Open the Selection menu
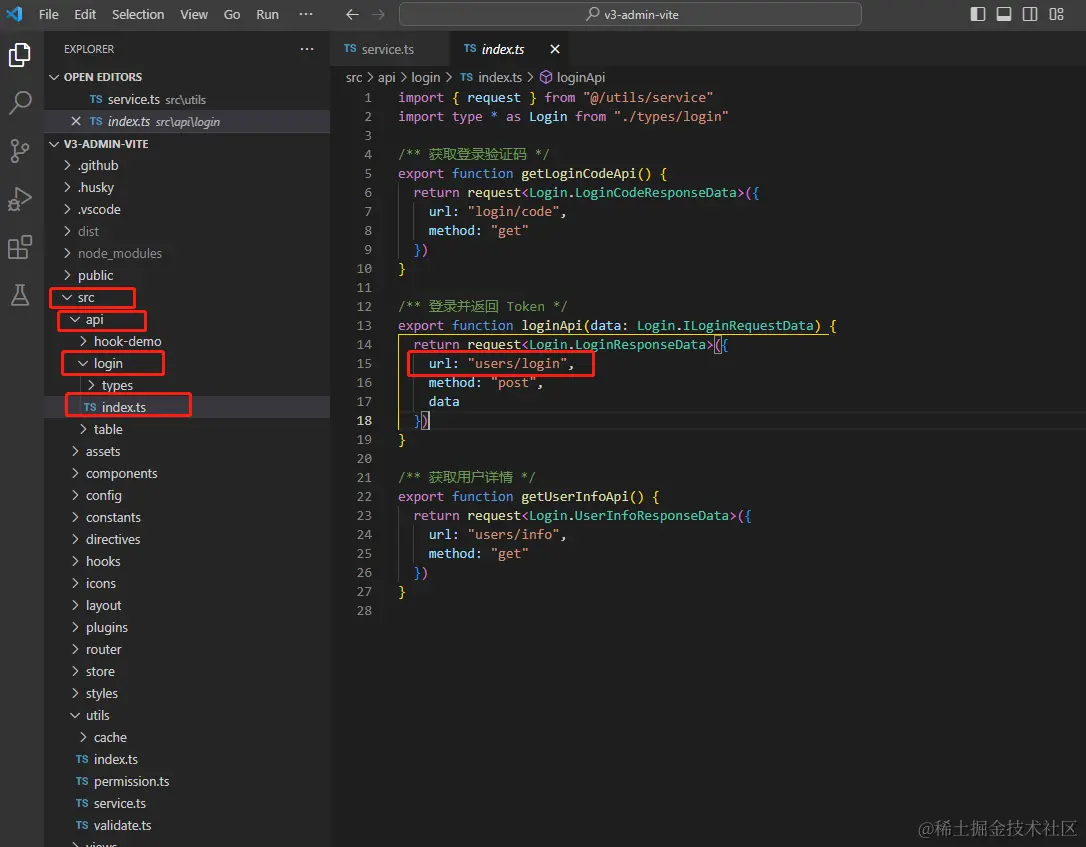The image size is (1086, 847). pos(138,14)
